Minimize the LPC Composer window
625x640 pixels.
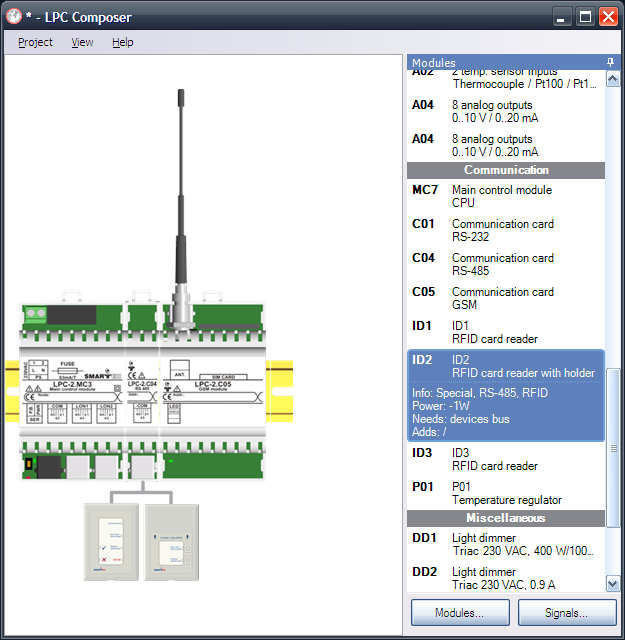pyautogui.click(x=561, y=18)
